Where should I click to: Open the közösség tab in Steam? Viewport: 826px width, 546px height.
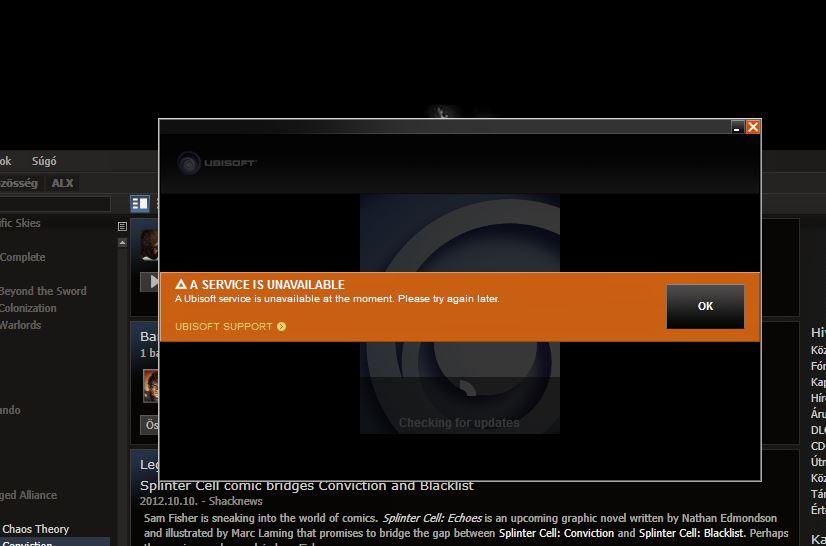(x=19, y=183)
